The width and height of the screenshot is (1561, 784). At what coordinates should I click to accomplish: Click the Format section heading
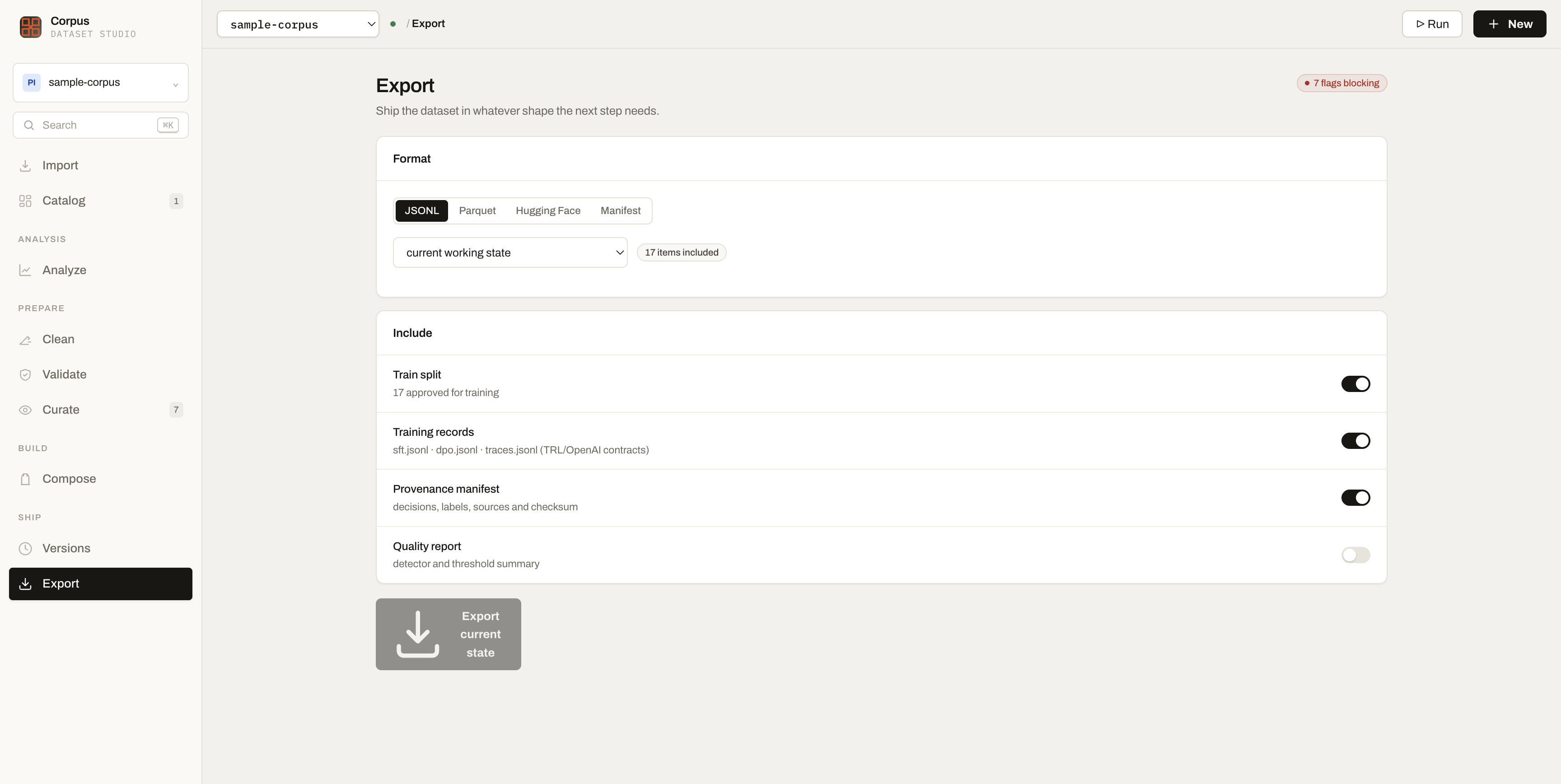click(411, 159)
